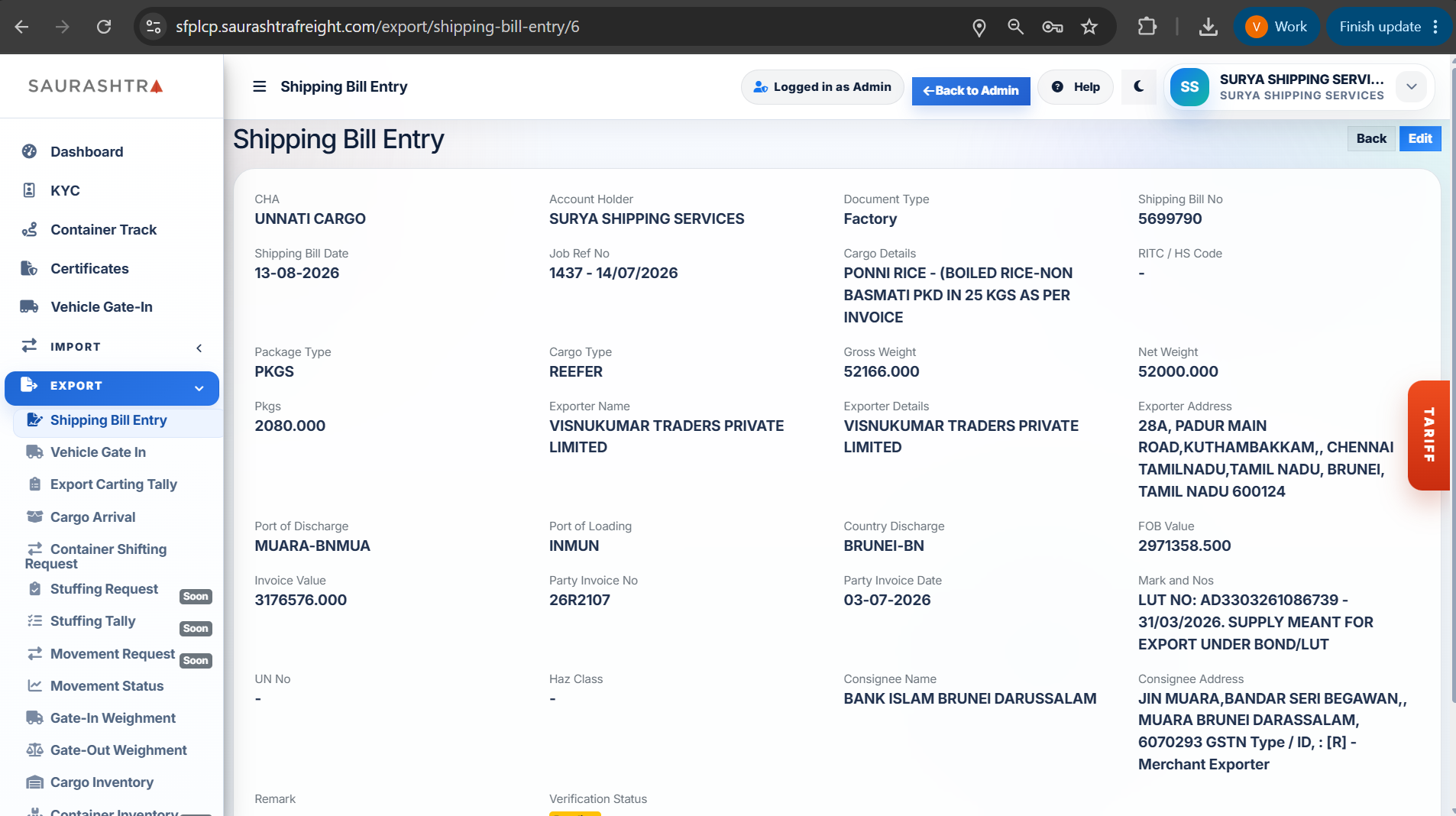
Task: Open the Dashboard menu item
Action: [x=86, y=151]
